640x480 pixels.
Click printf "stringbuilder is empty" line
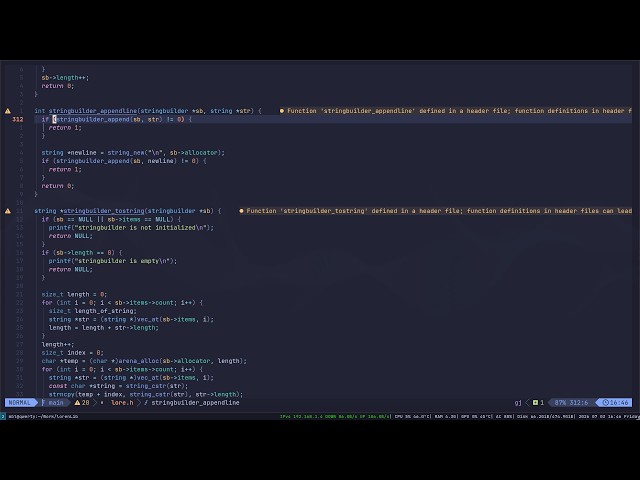point(113,261)
